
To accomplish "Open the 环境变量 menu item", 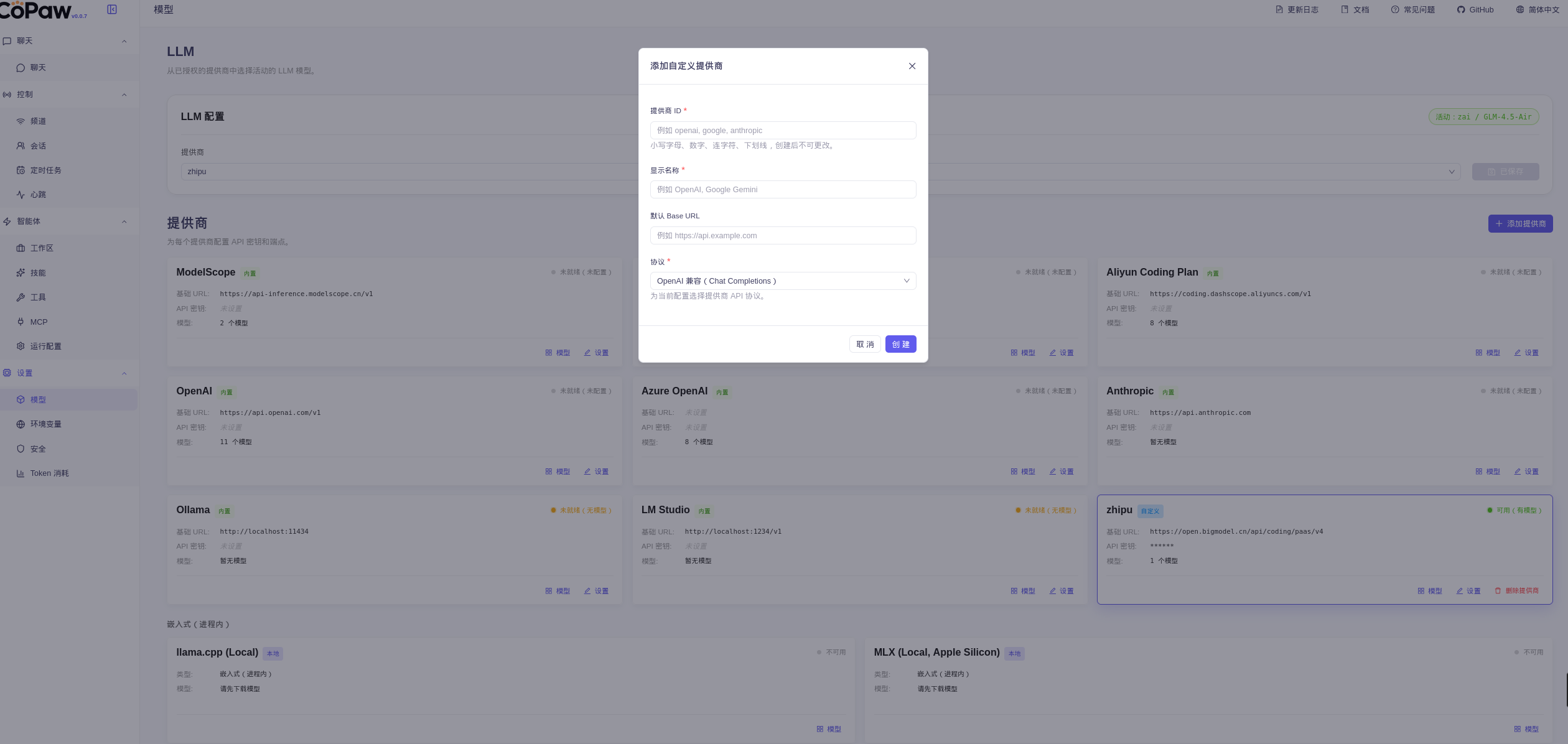I will click(x=45, y=424).
